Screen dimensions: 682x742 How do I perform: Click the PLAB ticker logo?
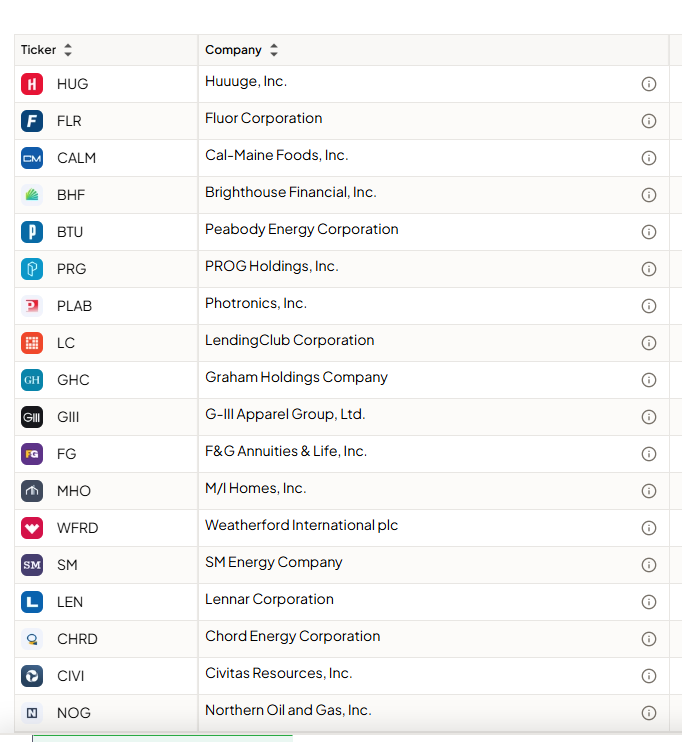[x=32, y=306]
